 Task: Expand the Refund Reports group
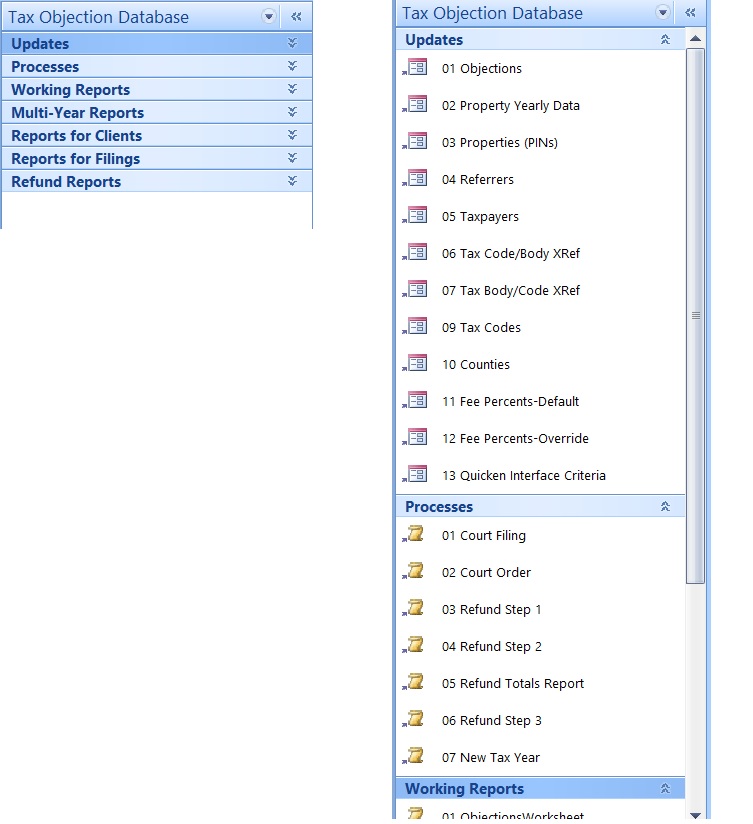[x=292, y=181]
